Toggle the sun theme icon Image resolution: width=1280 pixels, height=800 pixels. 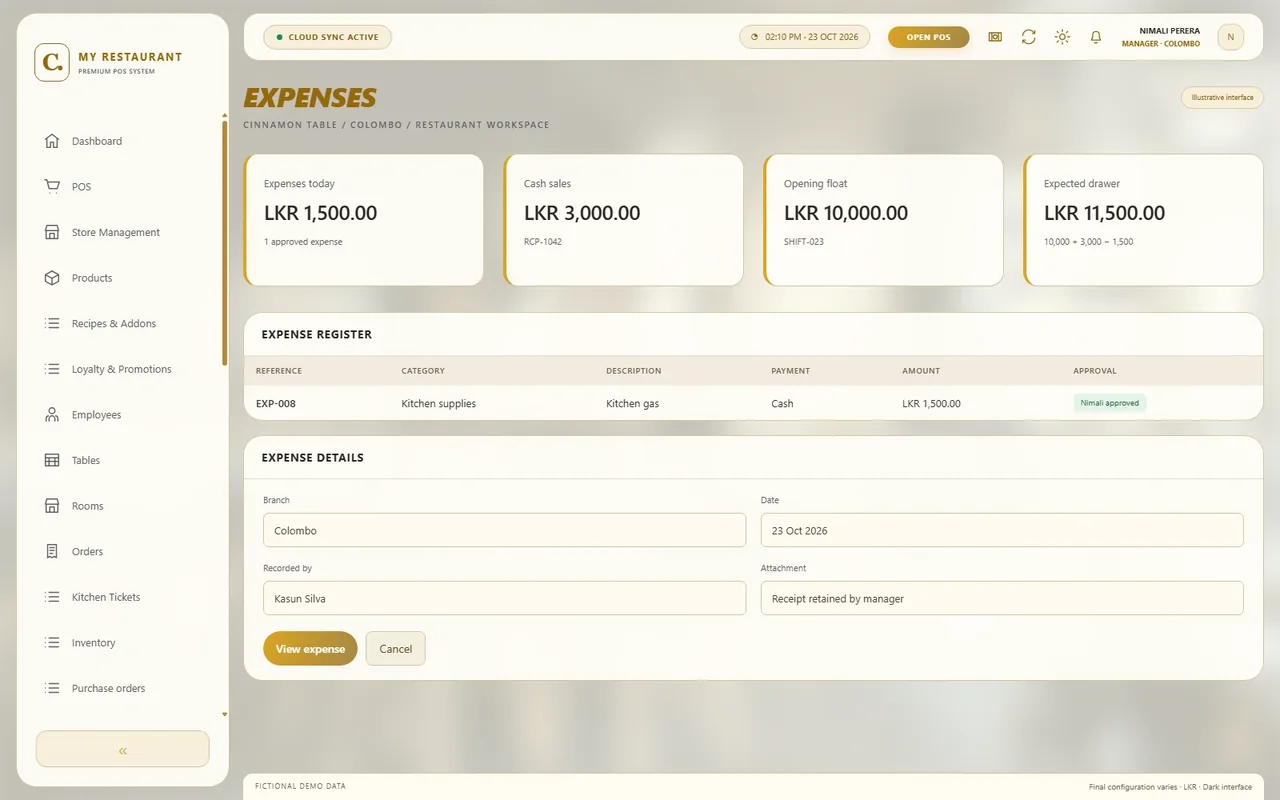tap(1062, 37)
